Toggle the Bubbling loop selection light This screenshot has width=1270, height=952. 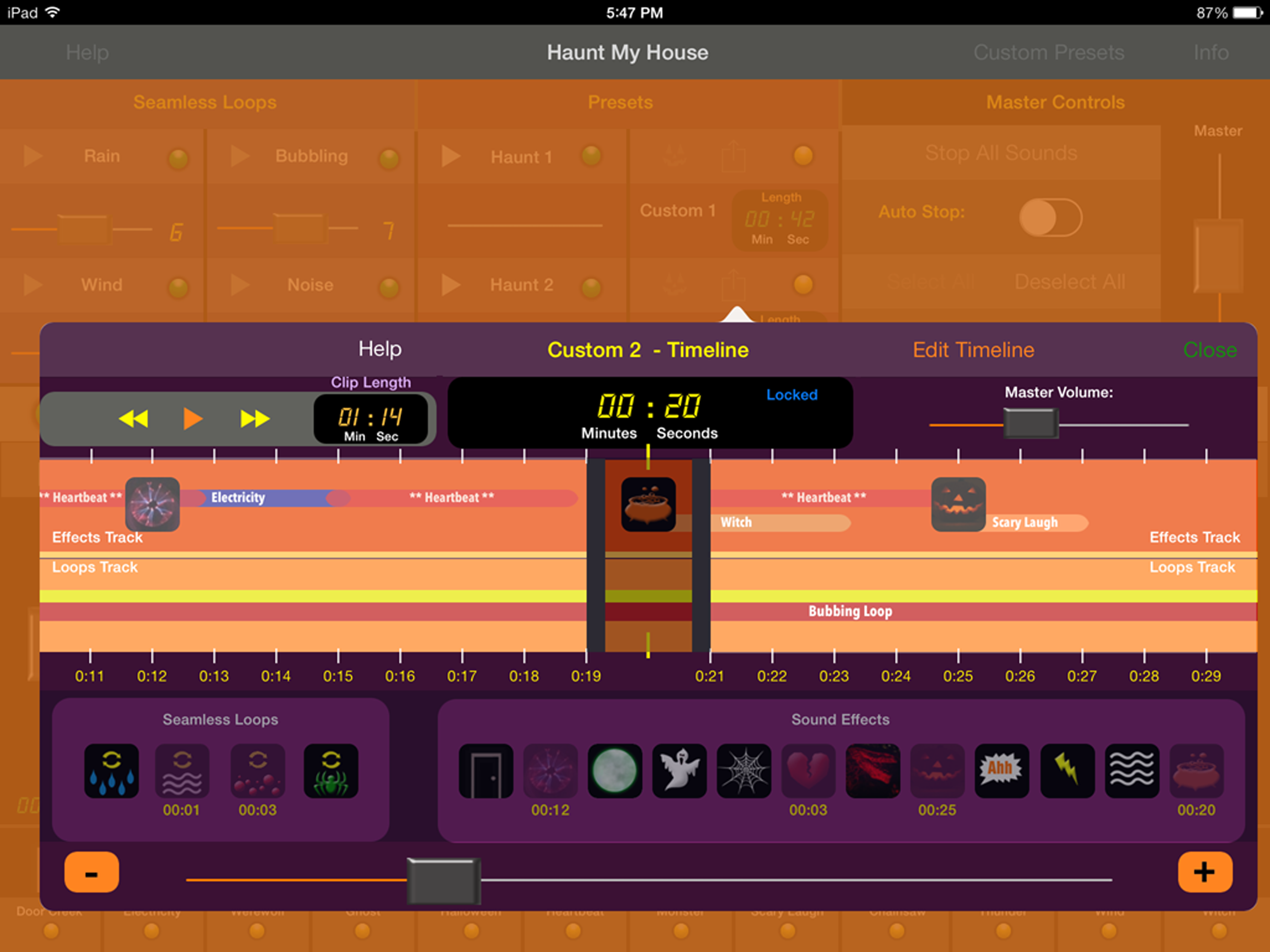click(389, 159)
